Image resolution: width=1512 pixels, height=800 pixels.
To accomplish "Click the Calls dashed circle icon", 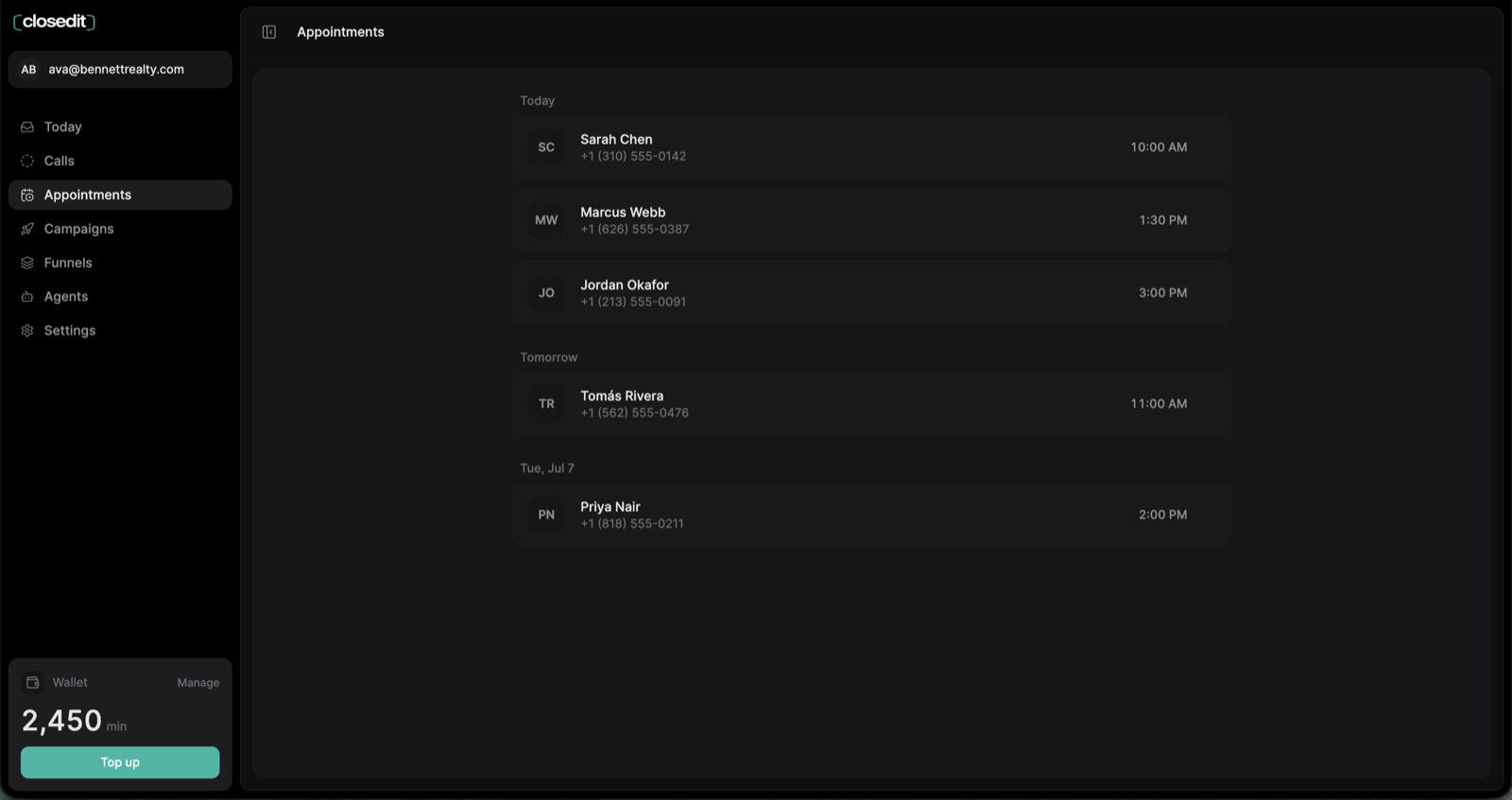I will point(27,161).
